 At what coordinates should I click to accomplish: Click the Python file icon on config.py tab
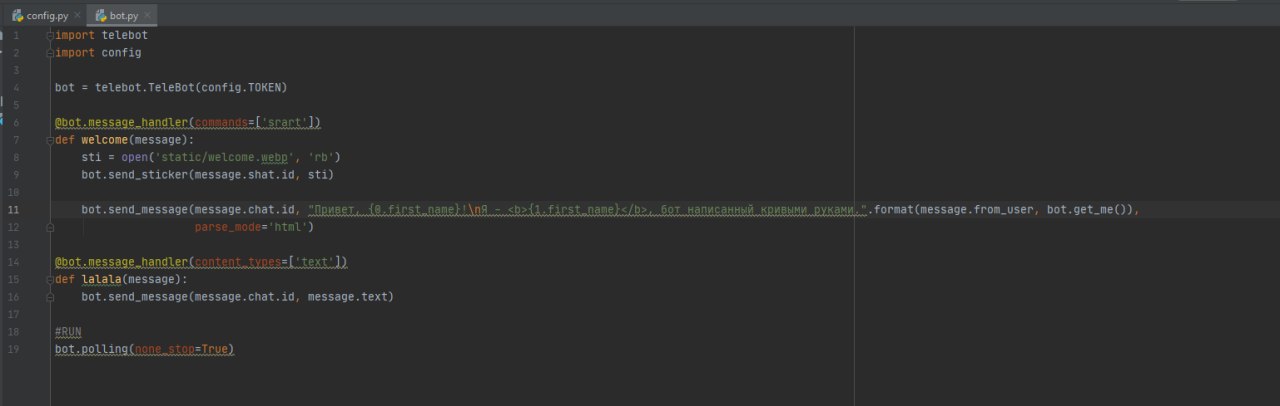click(x=18, y=16)
